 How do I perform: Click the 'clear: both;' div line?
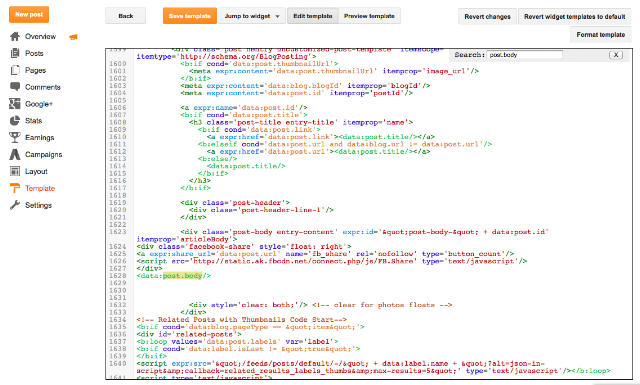pos(320,305)
